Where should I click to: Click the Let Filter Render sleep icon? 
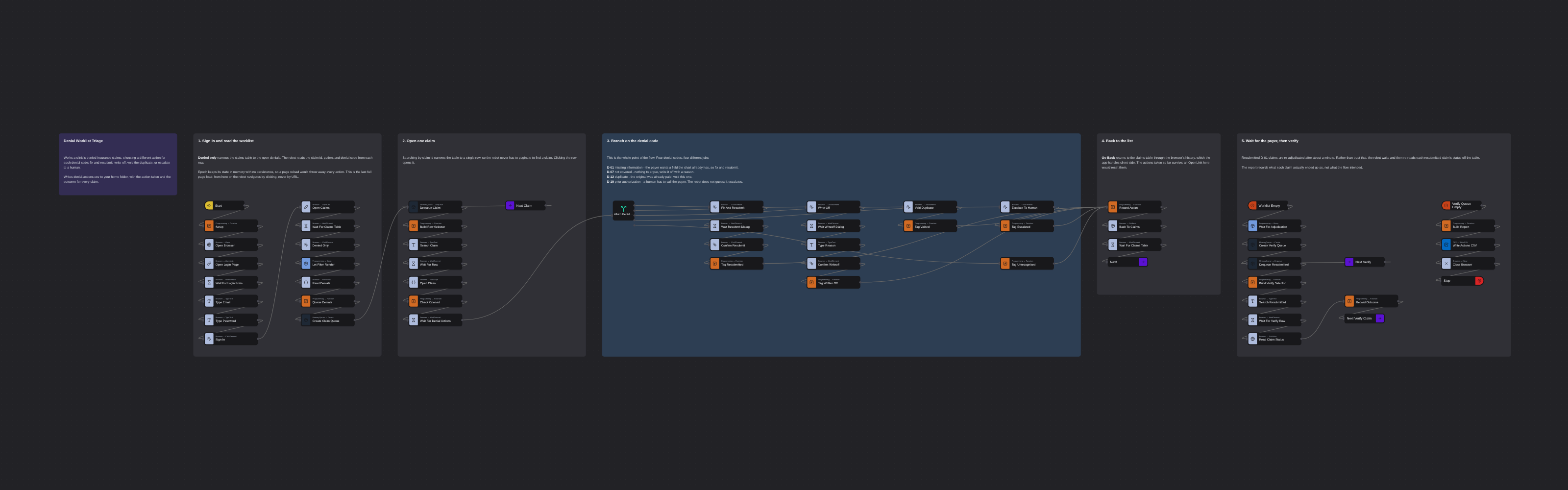[306, 264]
